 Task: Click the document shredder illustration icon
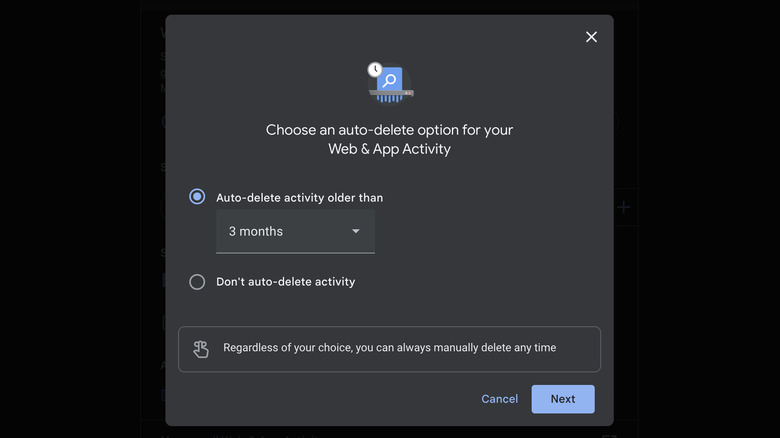[389, 83]
